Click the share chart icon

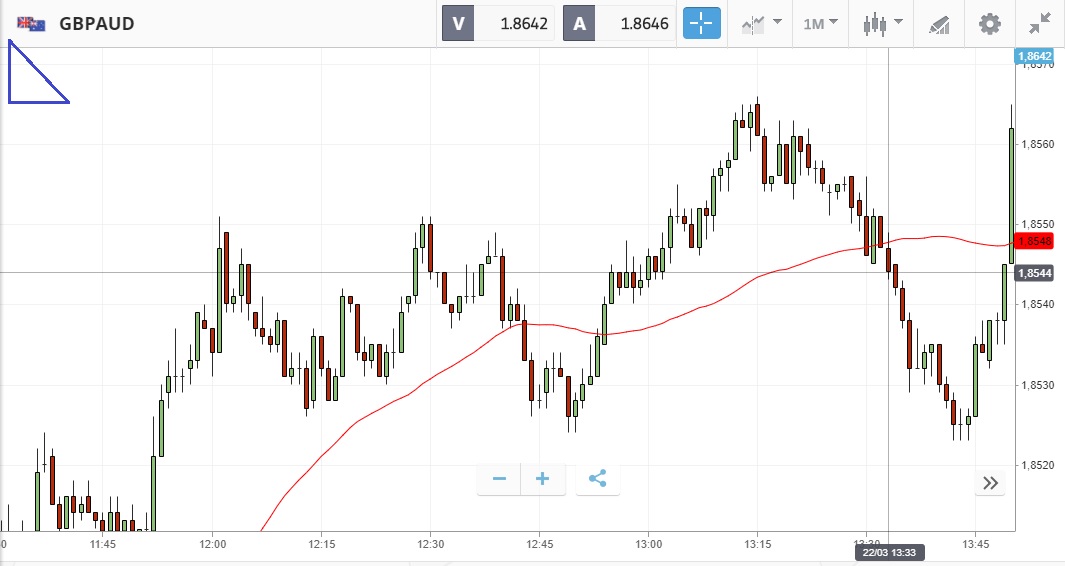click(598, 479)
